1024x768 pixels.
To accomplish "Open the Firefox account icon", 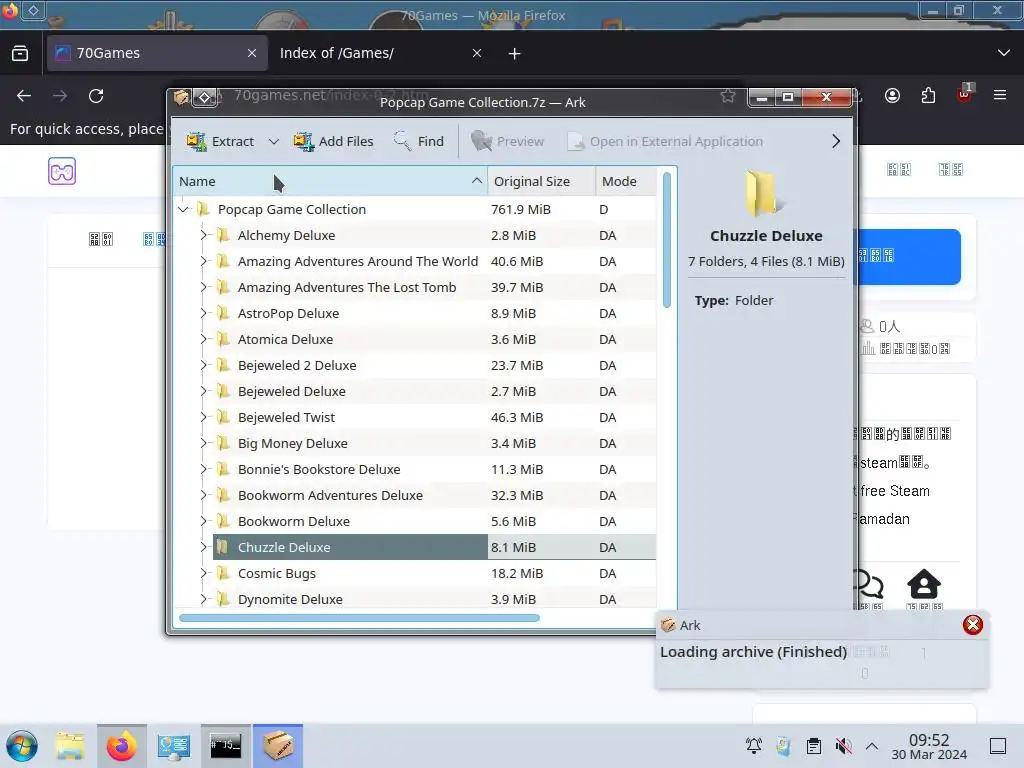I will pos(892,96).
